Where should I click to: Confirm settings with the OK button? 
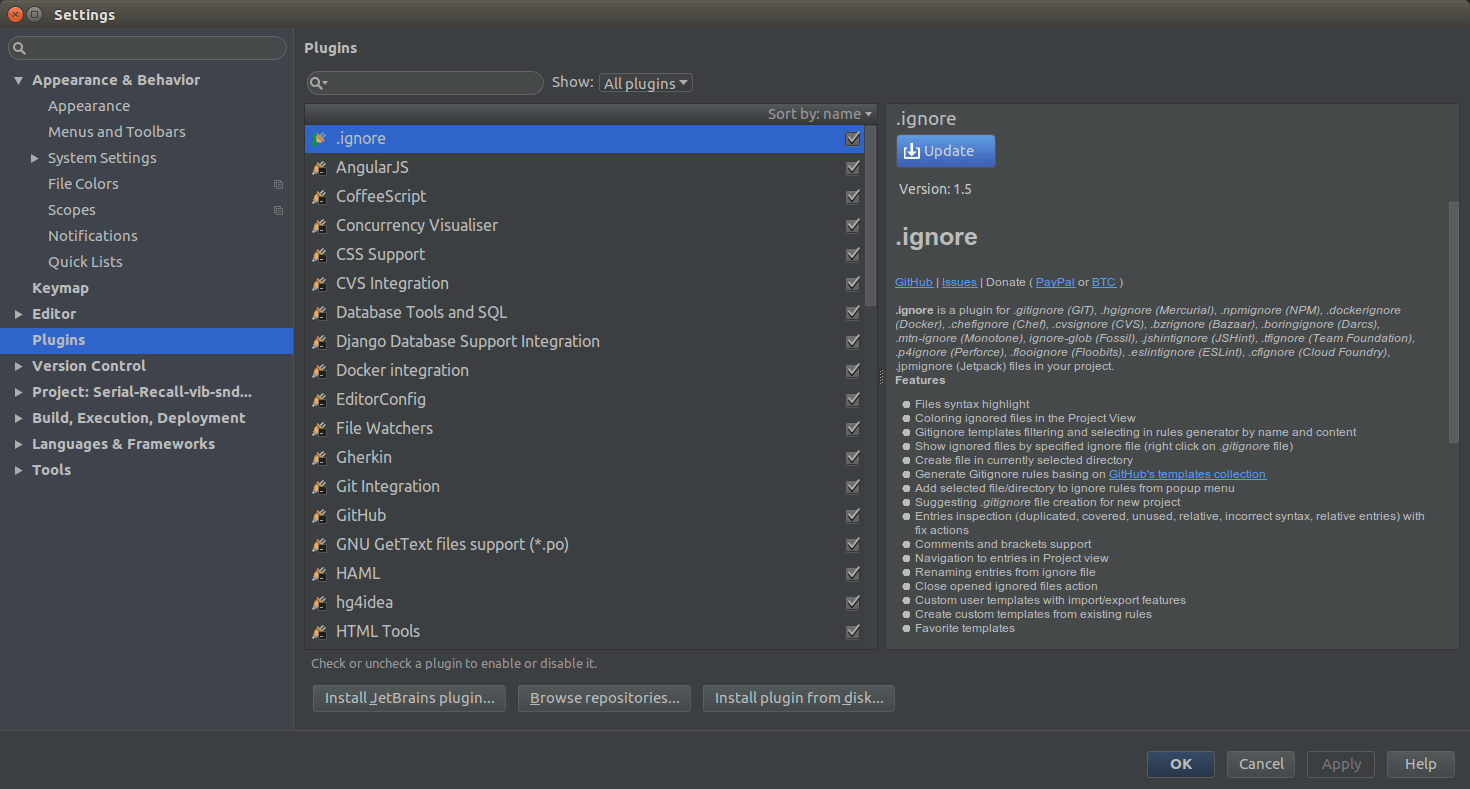(1181, 764)
